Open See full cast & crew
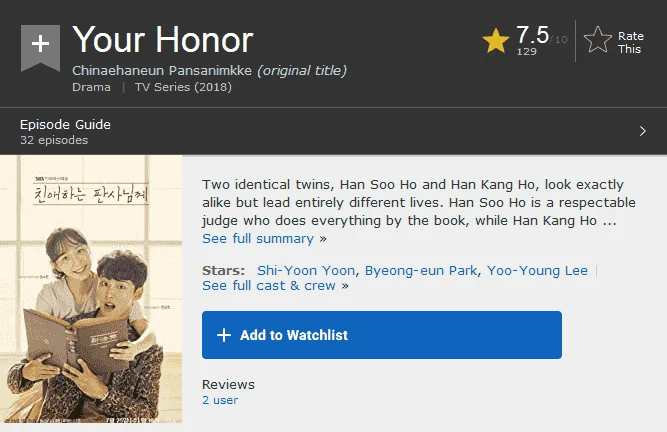The width and height of the screenshot is (667, 432). click(269, 285)
